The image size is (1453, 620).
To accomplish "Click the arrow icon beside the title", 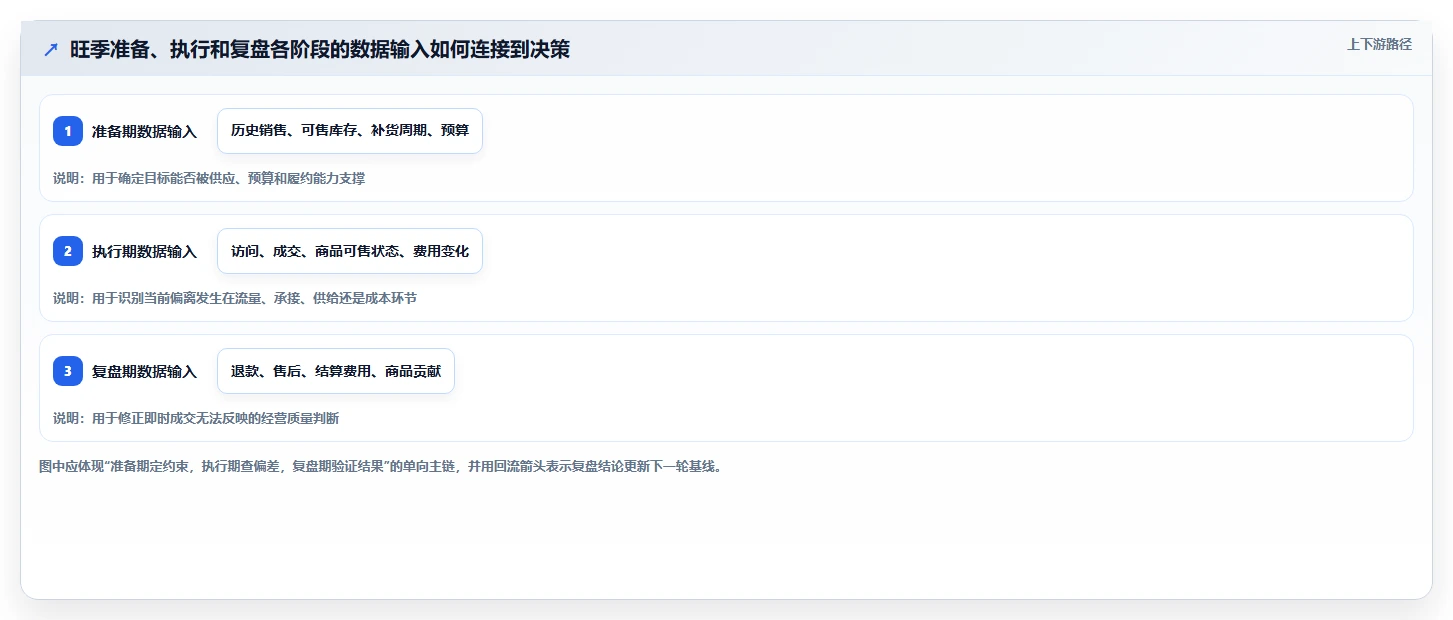I will click(51, 49).
